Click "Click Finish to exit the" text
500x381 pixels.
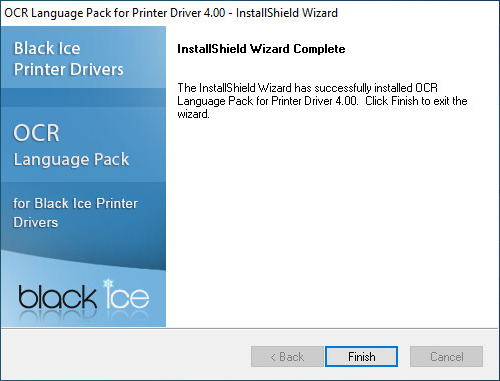point(416,101)
